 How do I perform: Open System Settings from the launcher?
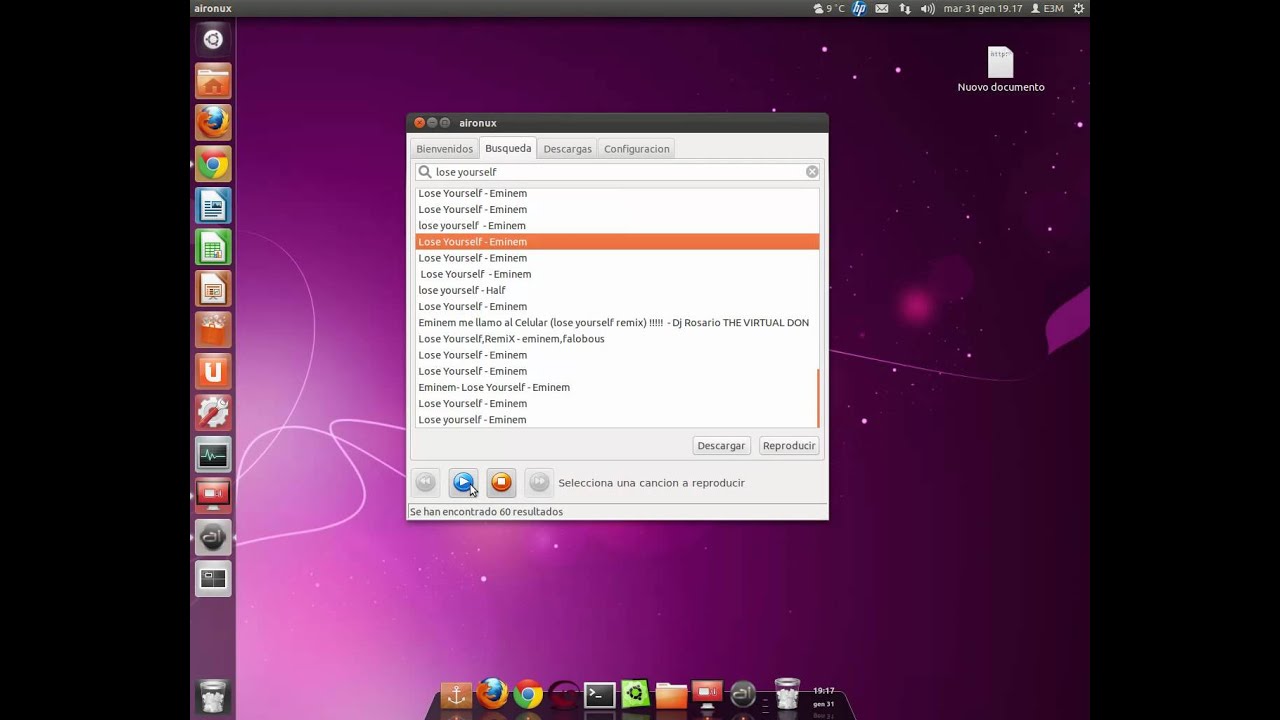(213, 413)
